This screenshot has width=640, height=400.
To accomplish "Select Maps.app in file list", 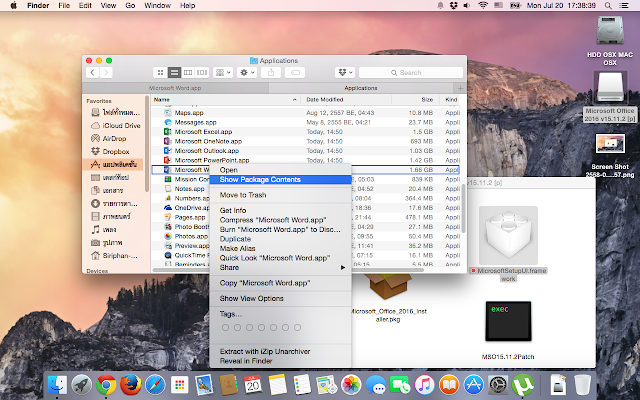I will pyautogui.click(x=305, y=113).
